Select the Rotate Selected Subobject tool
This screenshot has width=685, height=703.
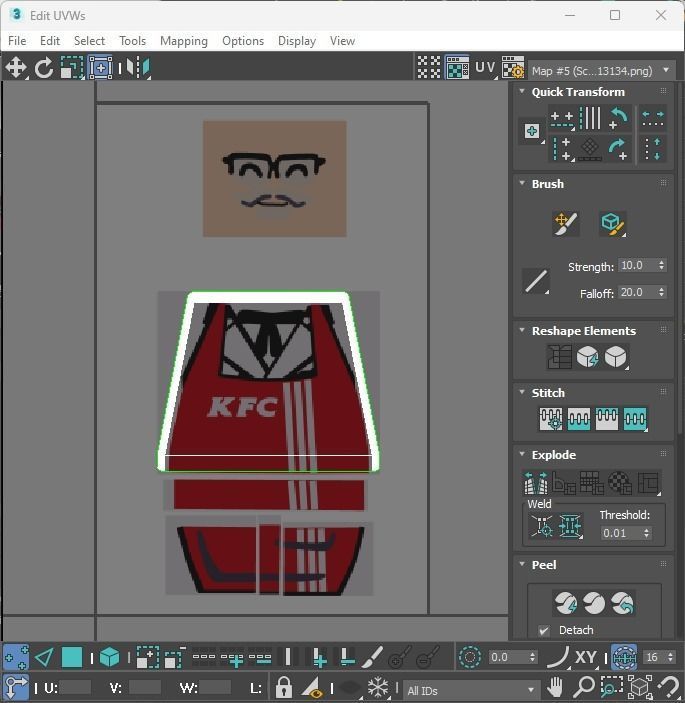(x=43, y=68)
